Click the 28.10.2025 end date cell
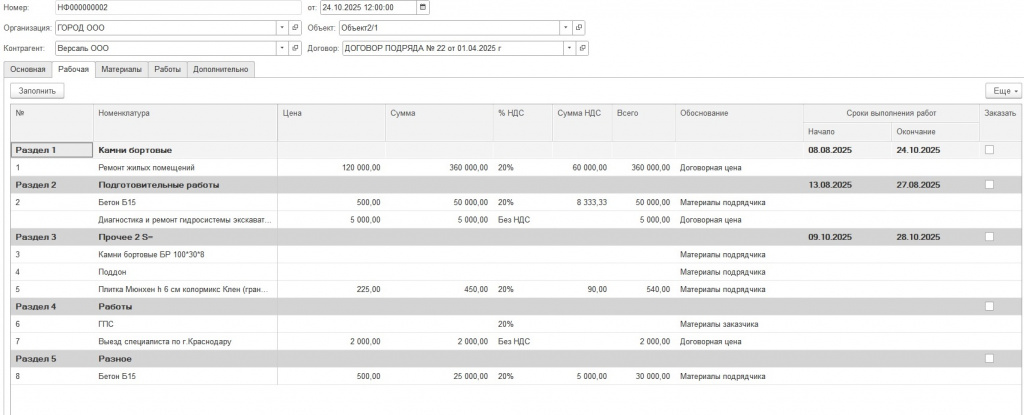The image size is (1024, 415). [x=935, y=237]
